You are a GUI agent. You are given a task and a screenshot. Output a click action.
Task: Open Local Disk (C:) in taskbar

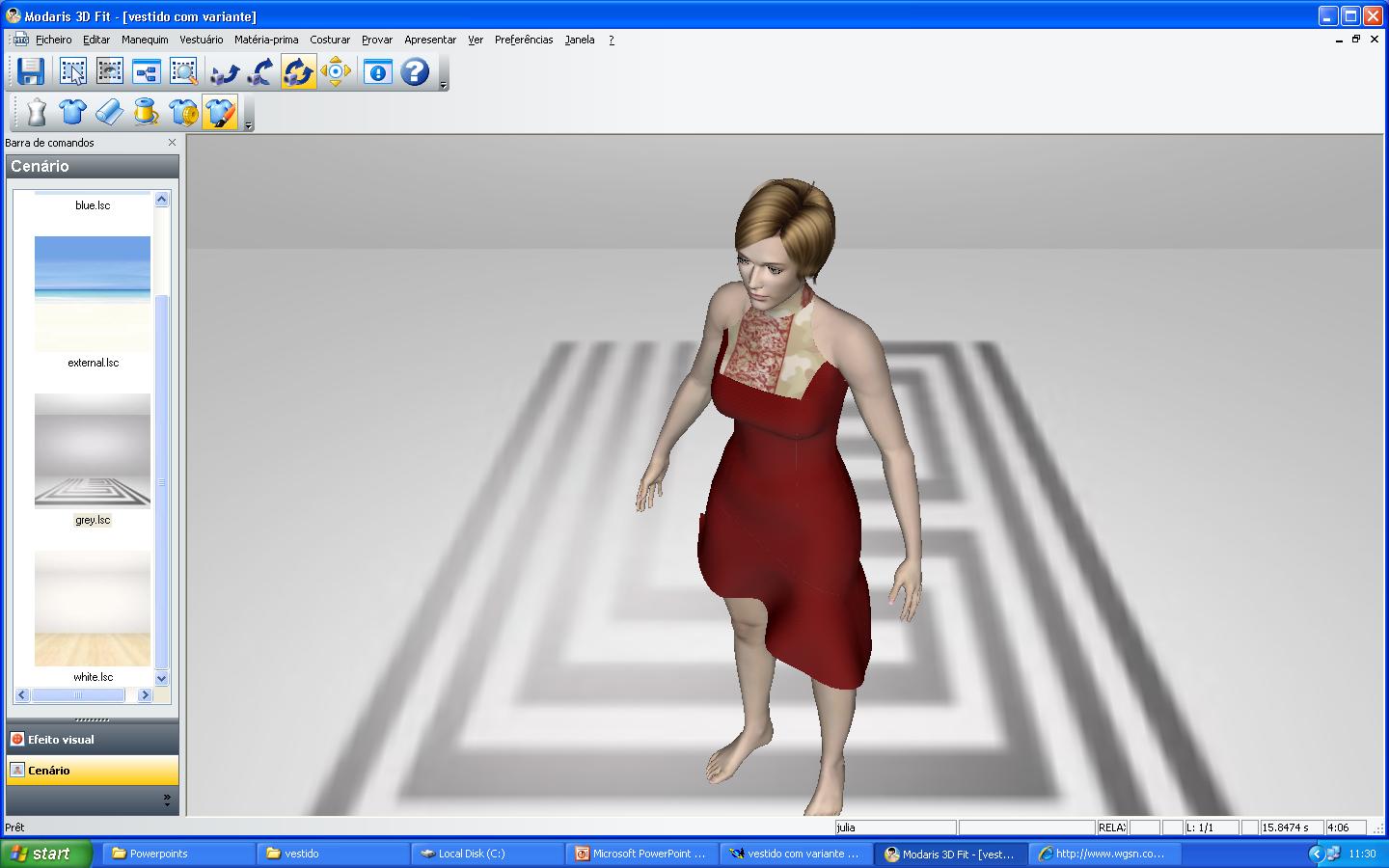coord(487,854)
